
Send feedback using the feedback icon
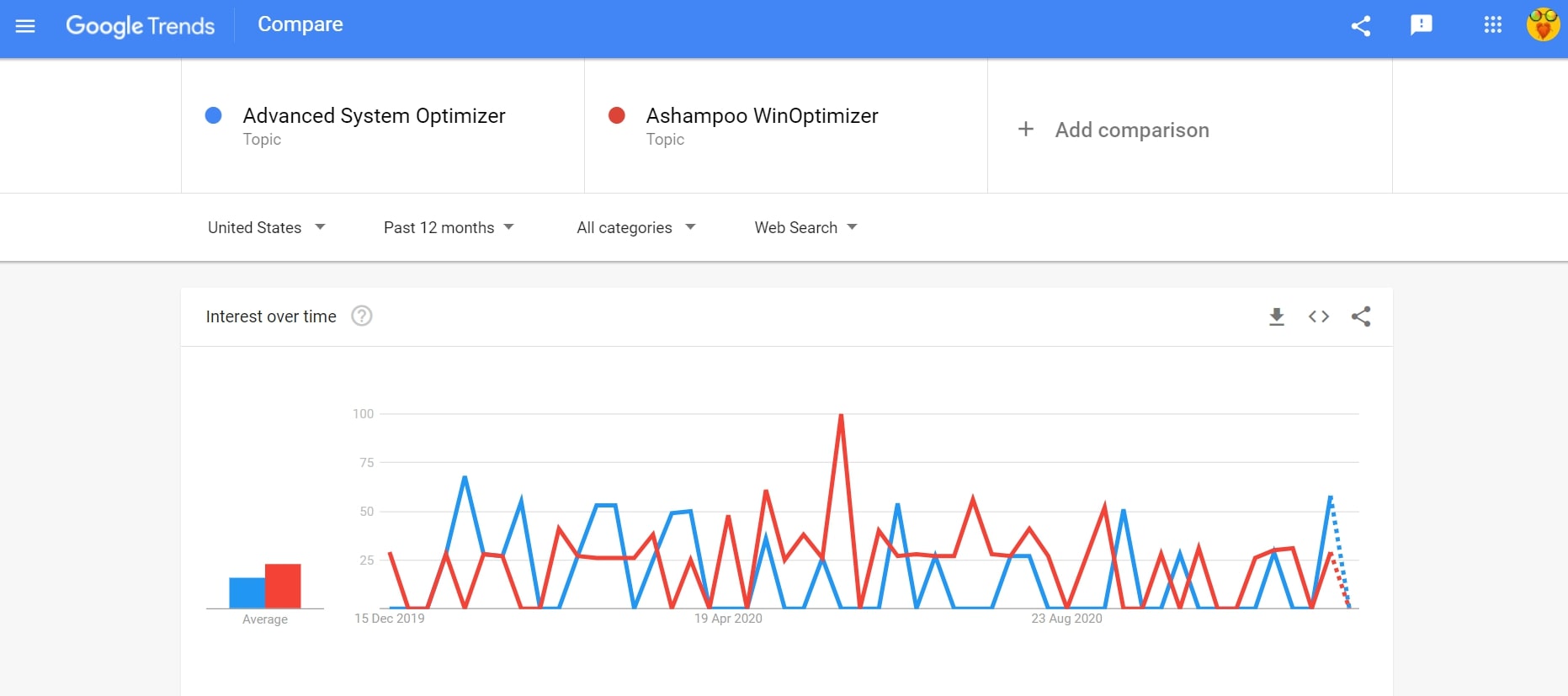point(1422,26)
